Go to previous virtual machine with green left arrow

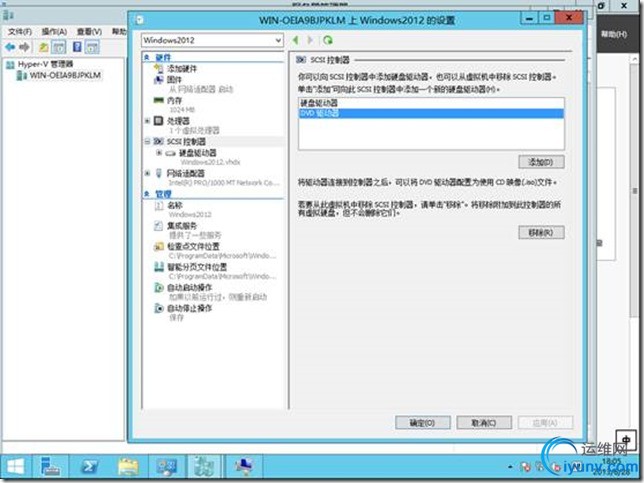(x=296, y=40)
